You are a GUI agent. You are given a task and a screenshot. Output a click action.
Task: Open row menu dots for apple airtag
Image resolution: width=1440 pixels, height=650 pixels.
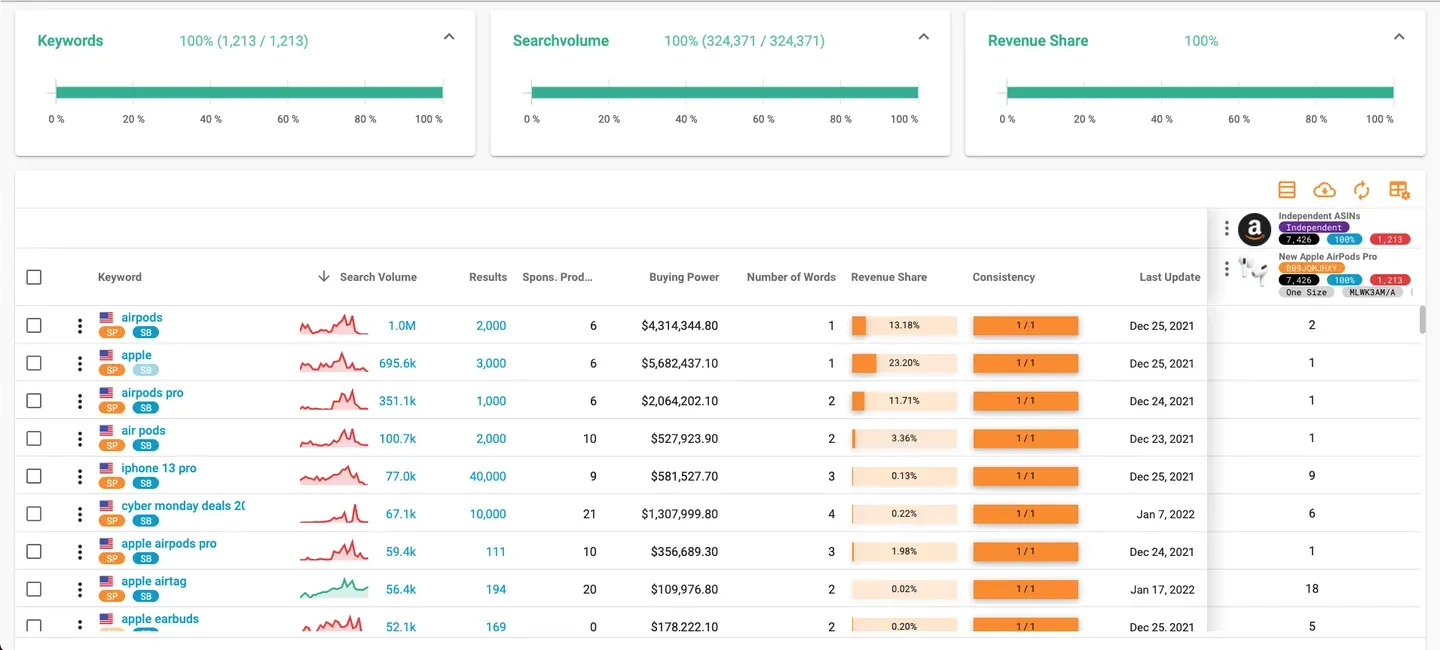point(80,590)
